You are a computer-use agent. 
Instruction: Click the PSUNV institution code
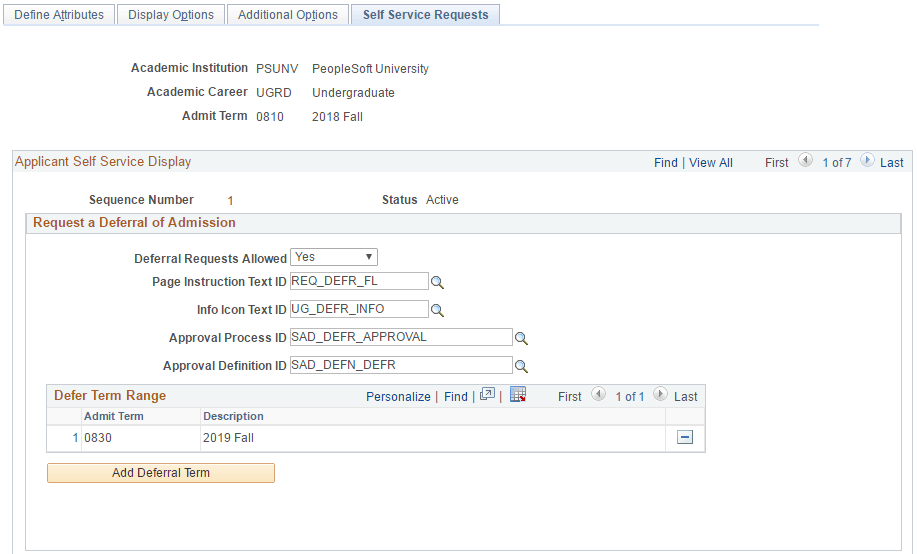pos(277,68)
